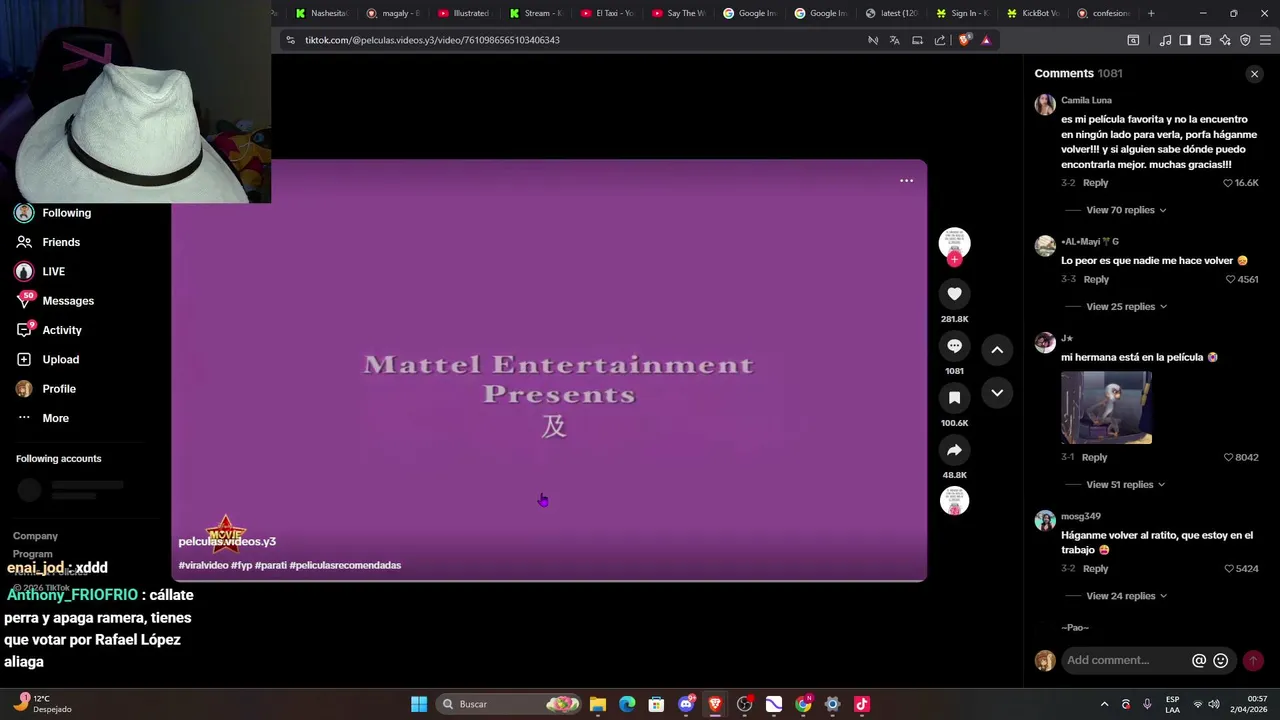Click the Add comment input field
This screenshot has height=720, width=1280.
(x=1125, y=661)
